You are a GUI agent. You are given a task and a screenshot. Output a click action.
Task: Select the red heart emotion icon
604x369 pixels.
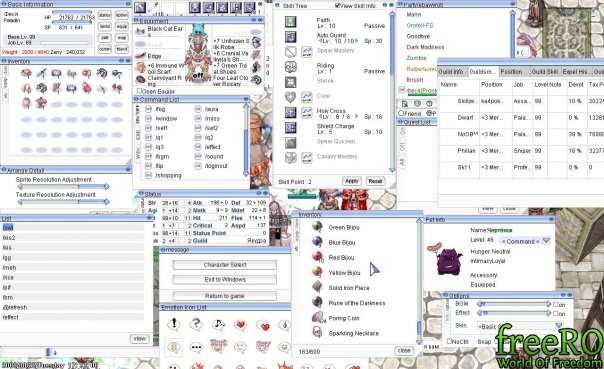(241, 325)
